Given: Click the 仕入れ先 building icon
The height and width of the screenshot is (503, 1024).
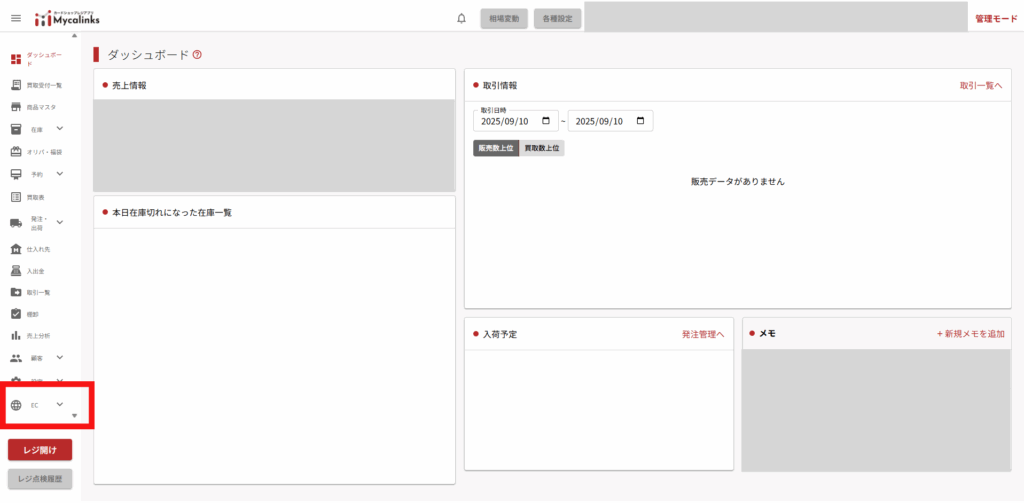Looking at the screenshot, I should [16, 249].
